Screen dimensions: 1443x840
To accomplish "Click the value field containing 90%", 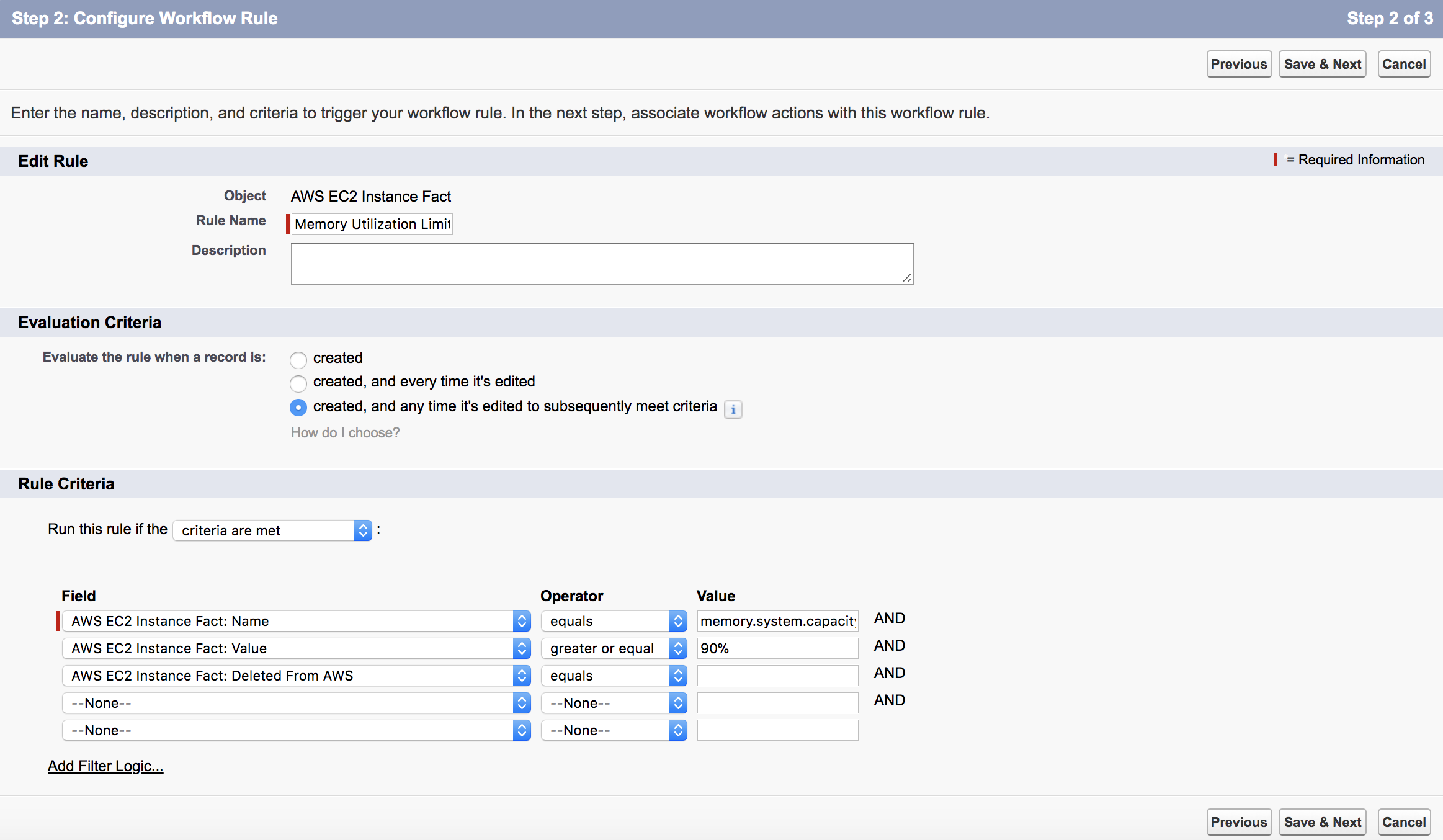I will tap(777, 648).
